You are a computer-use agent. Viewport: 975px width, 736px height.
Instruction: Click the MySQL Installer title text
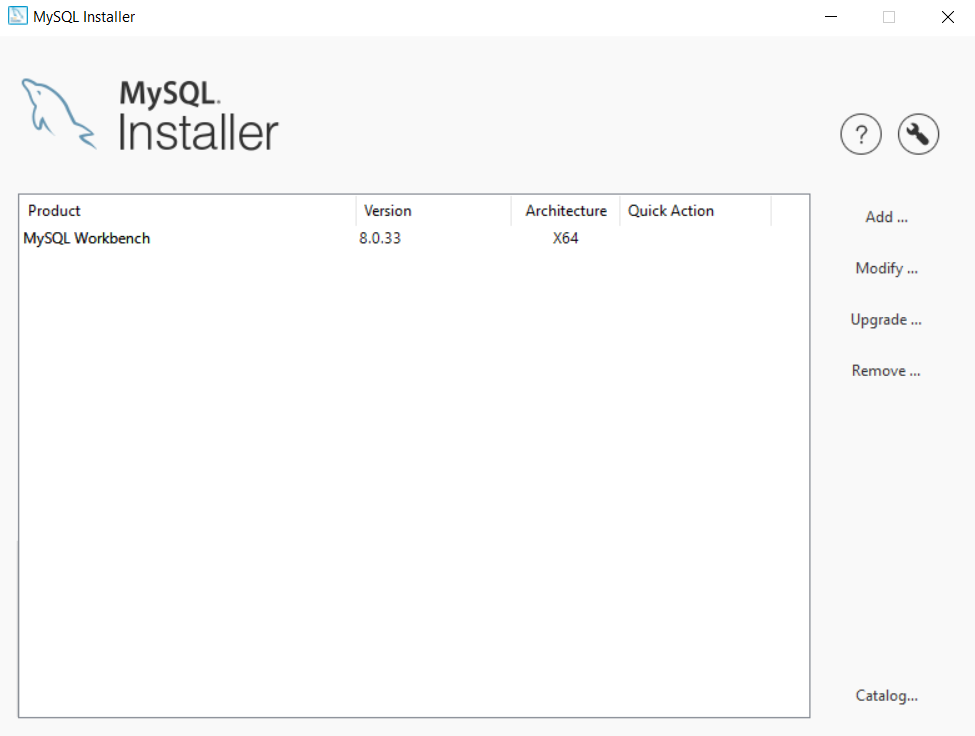tap(82, 16)
